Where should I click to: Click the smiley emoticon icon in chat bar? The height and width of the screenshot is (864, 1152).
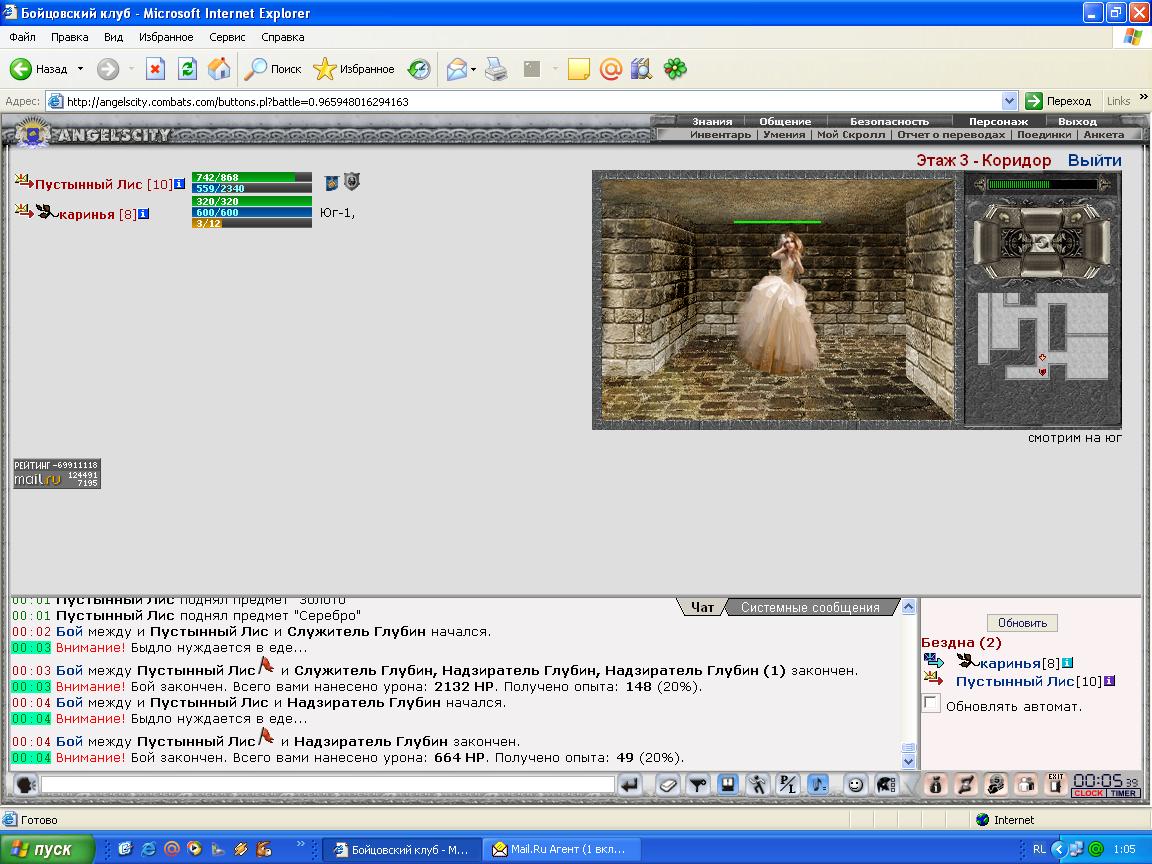(854, 785)
